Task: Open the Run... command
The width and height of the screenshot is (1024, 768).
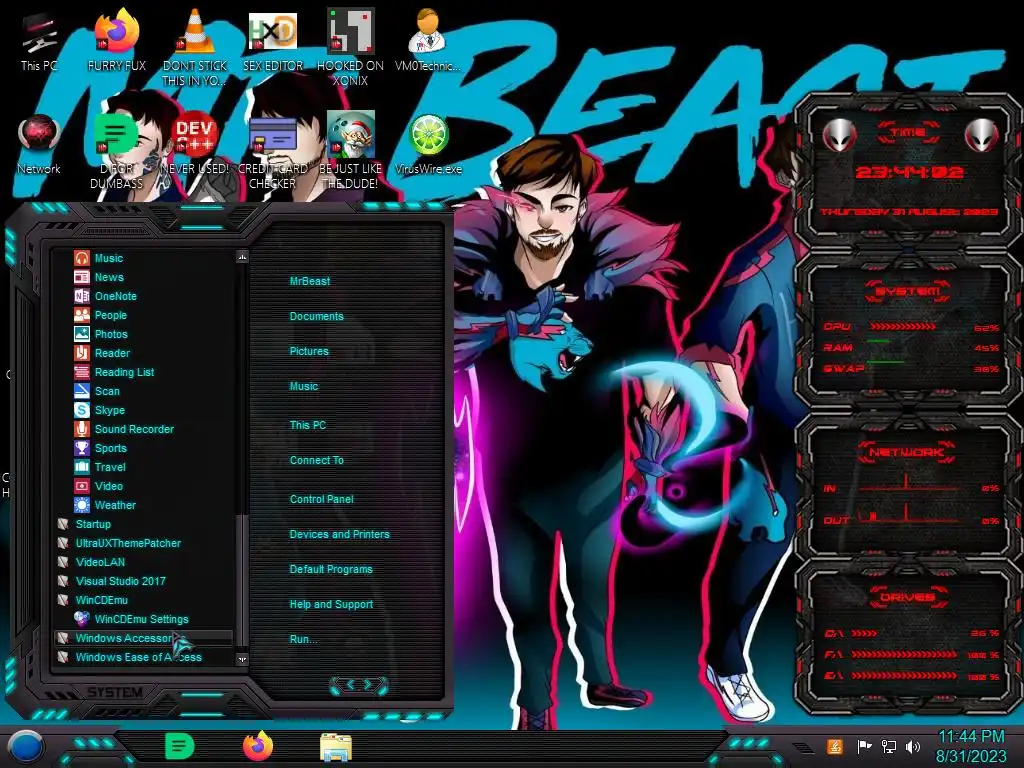Action: coord(303,639)
